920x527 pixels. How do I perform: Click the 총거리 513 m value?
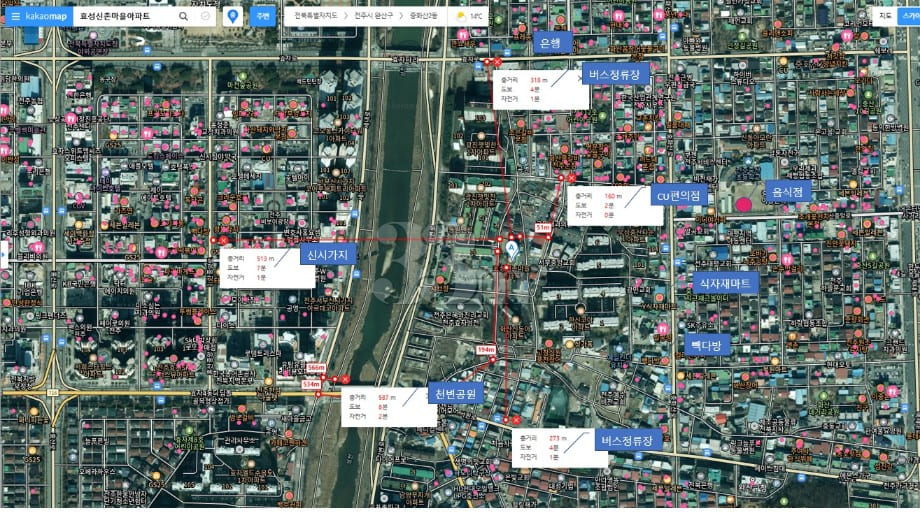point(265,258)
